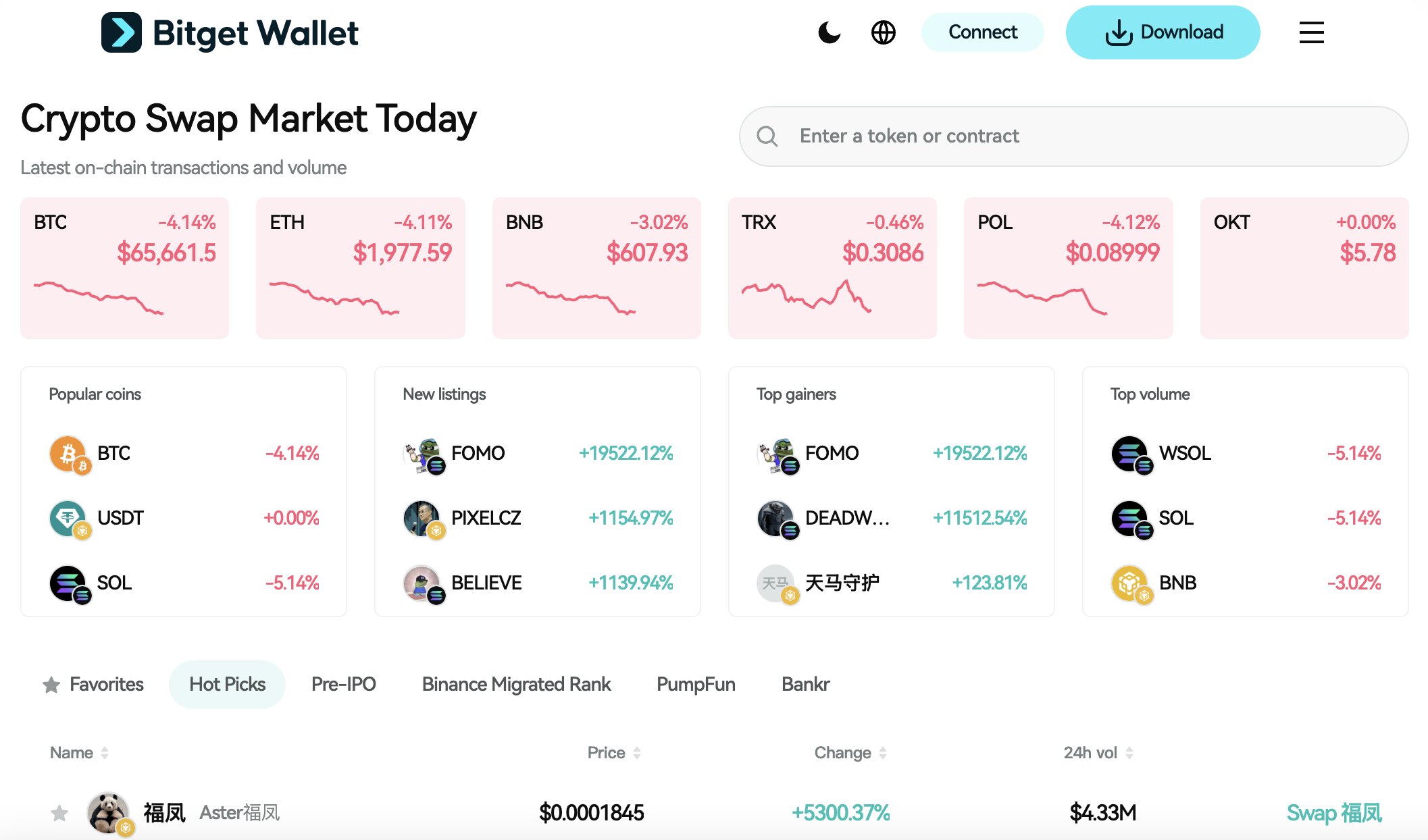Click the panda avatar of Aster福凤
The height and width of the screenshot is (840, 1428).
point(109,812)
